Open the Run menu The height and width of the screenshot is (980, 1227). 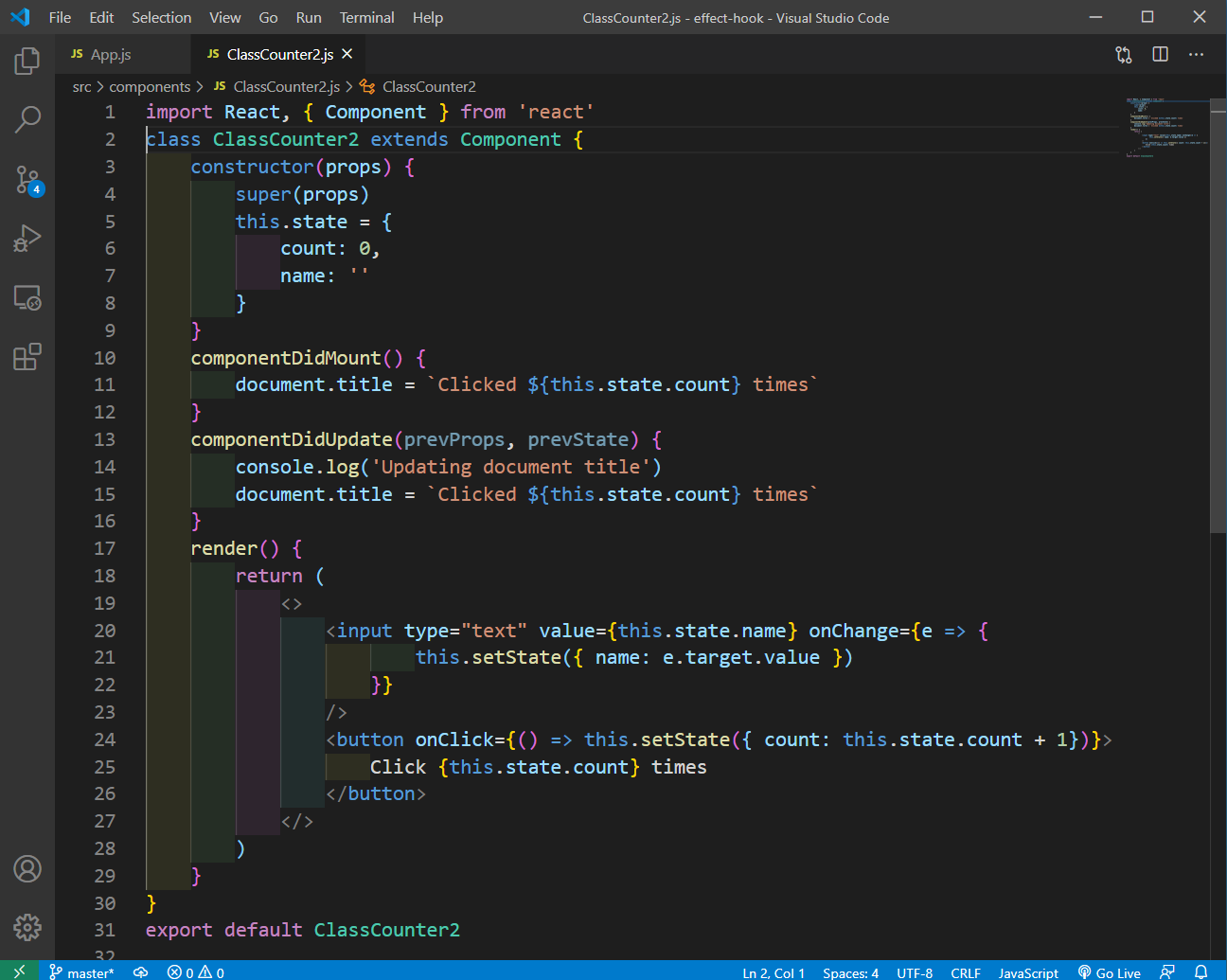click(x=309, y=17)
